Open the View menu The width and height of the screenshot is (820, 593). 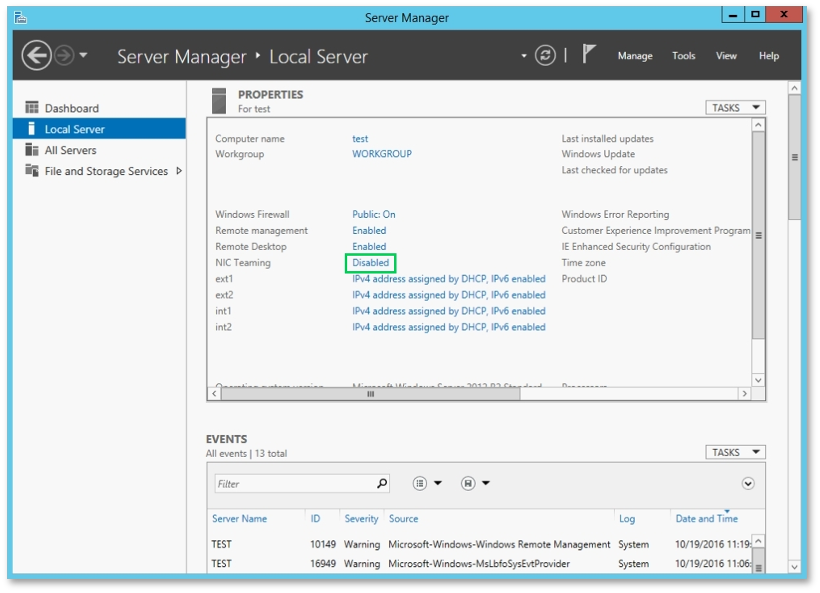coord(726,55)
